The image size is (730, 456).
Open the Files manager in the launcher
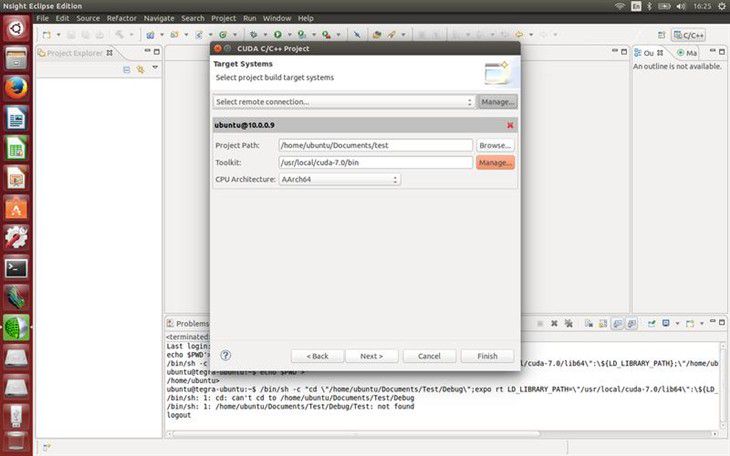click(16, 58)
